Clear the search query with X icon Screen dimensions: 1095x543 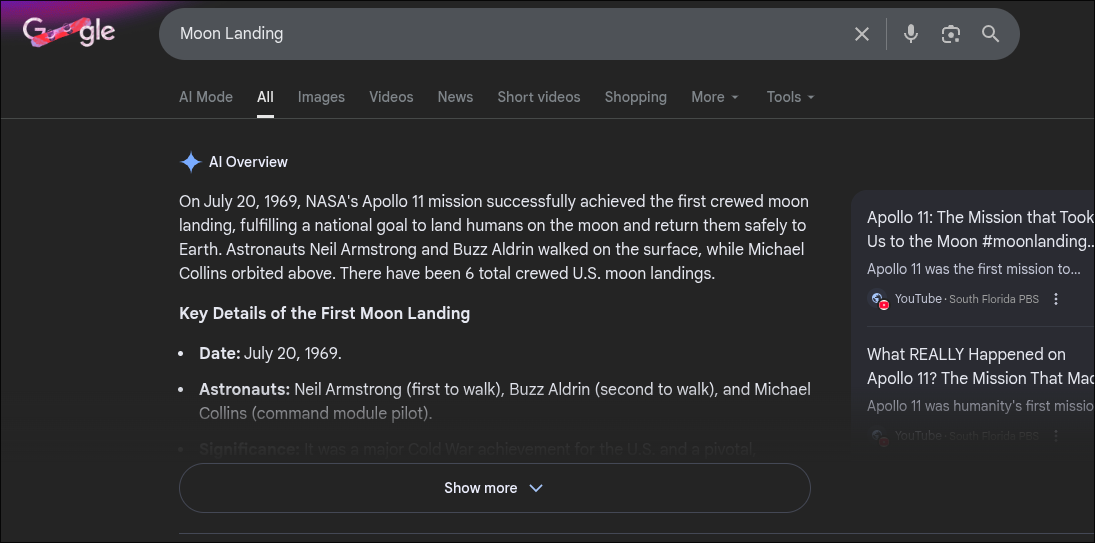(x=861, y=34)
